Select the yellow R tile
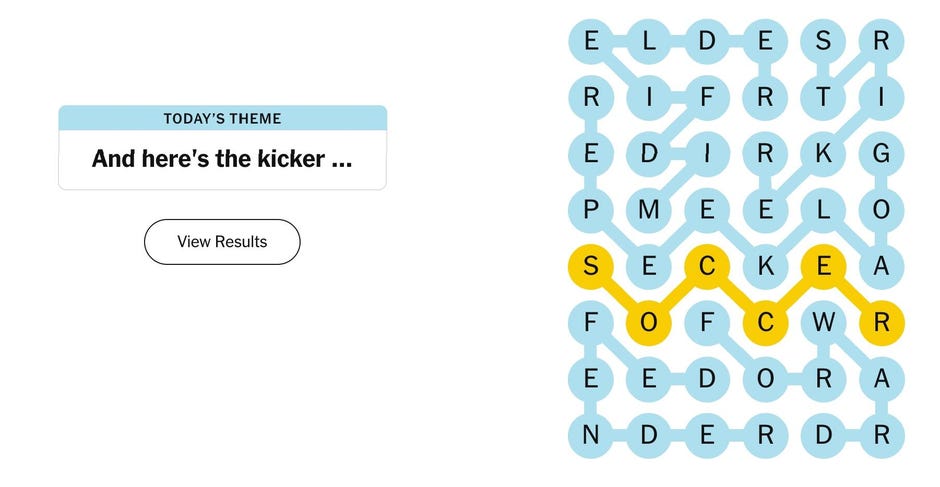Screen dimensions: 940x487 tap(881, 322)
